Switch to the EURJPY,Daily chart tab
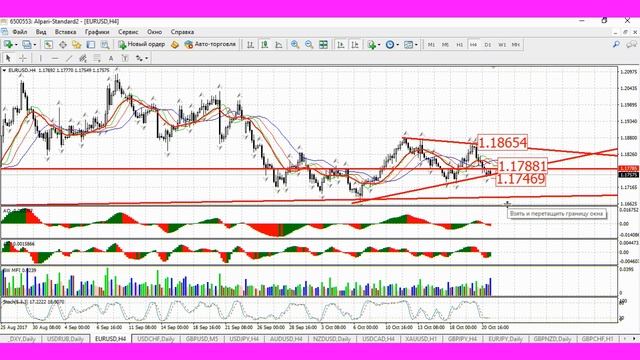Viewport: 640px width, 360px height. (x=505, y=339)
